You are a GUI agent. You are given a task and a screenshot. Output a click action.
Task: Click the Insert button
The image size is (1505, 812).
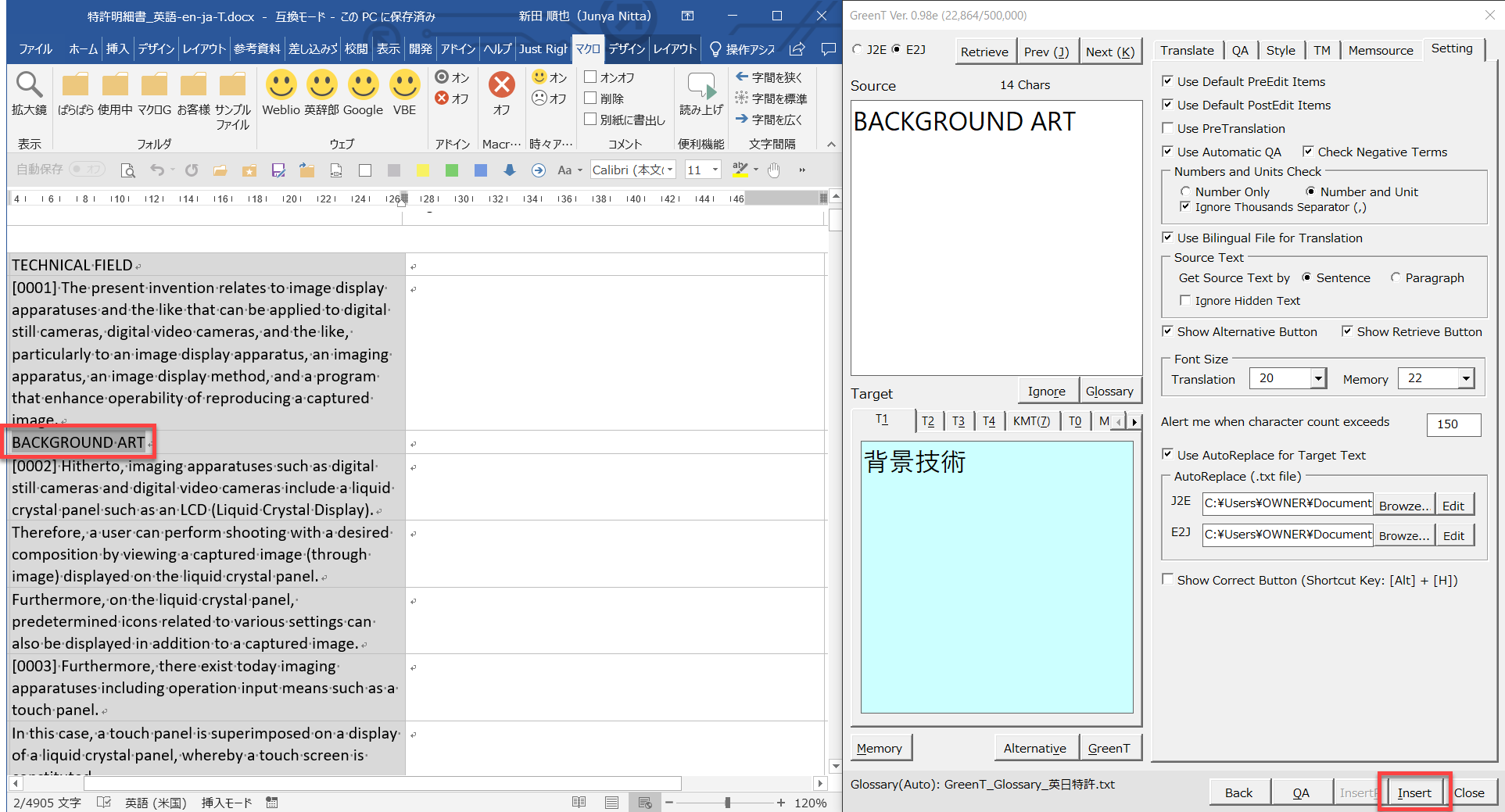tap(1414, 792)
